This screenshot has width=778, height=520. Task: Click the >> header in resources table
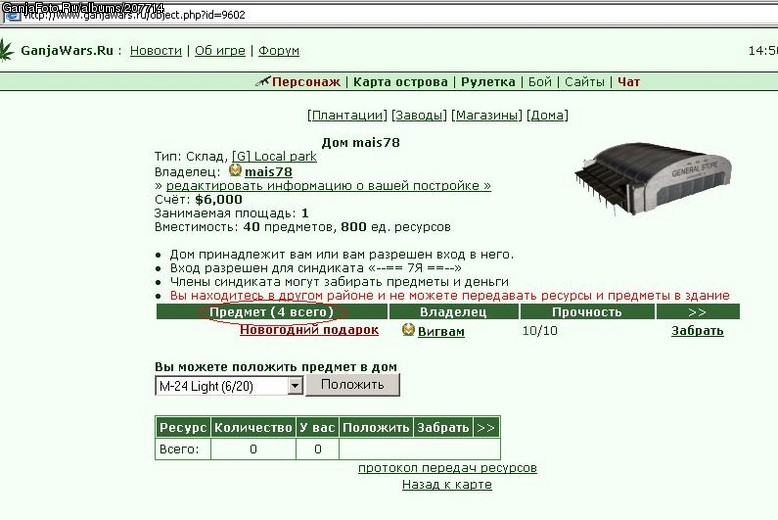click(486, 428)
